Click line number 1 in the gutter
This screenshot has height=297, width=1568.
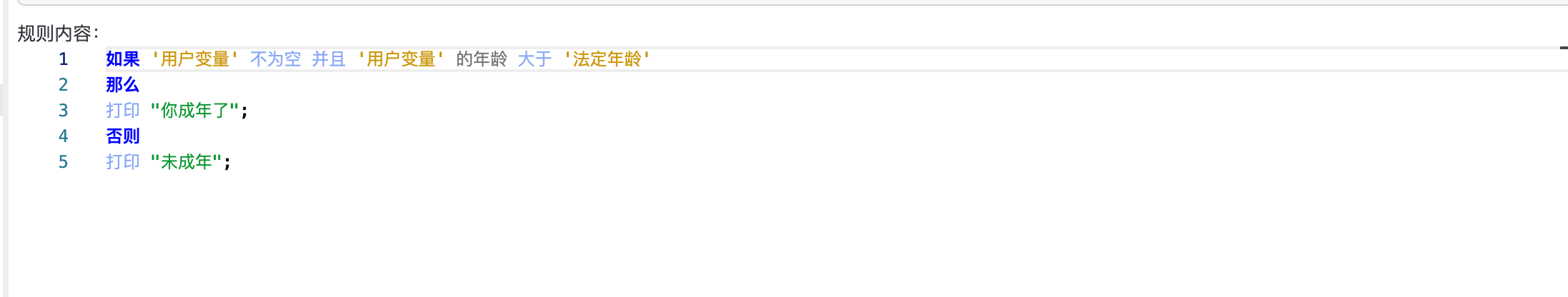click(64, 59)
